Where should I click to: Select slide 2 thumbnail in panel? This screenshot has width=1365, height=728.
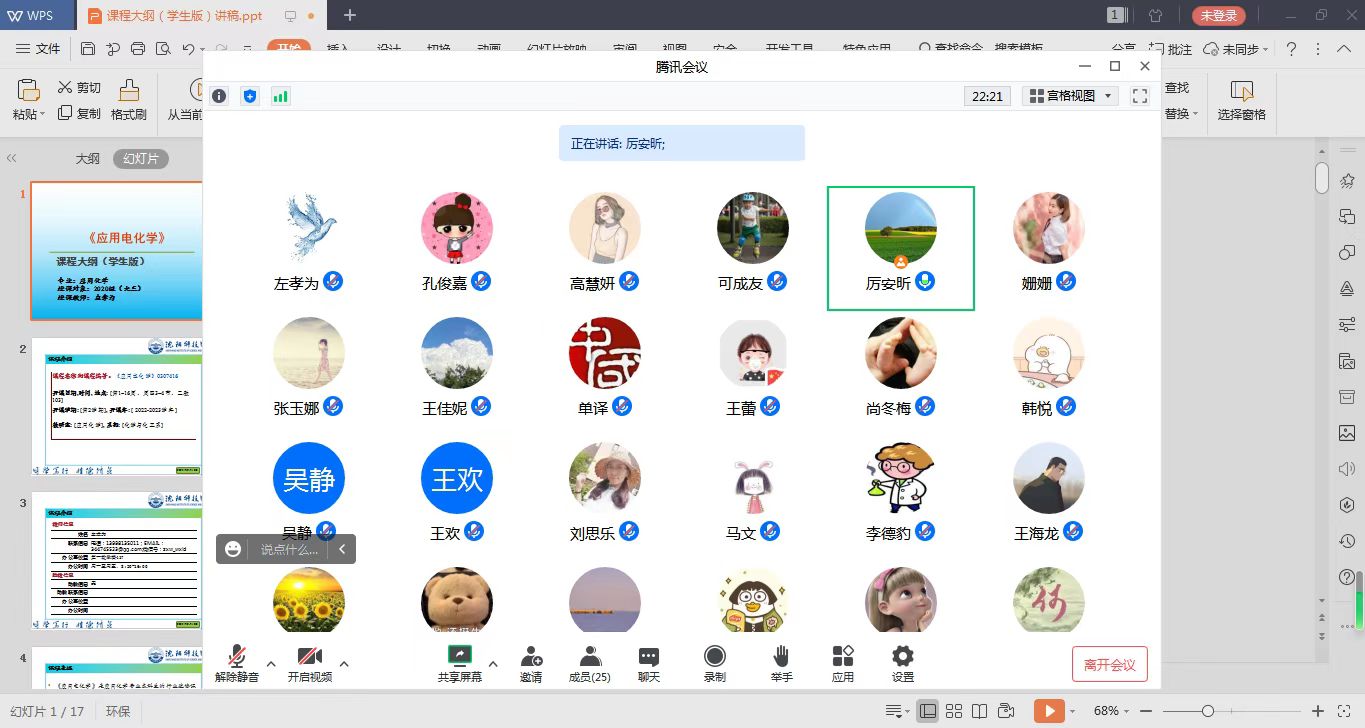coord(117,407)
